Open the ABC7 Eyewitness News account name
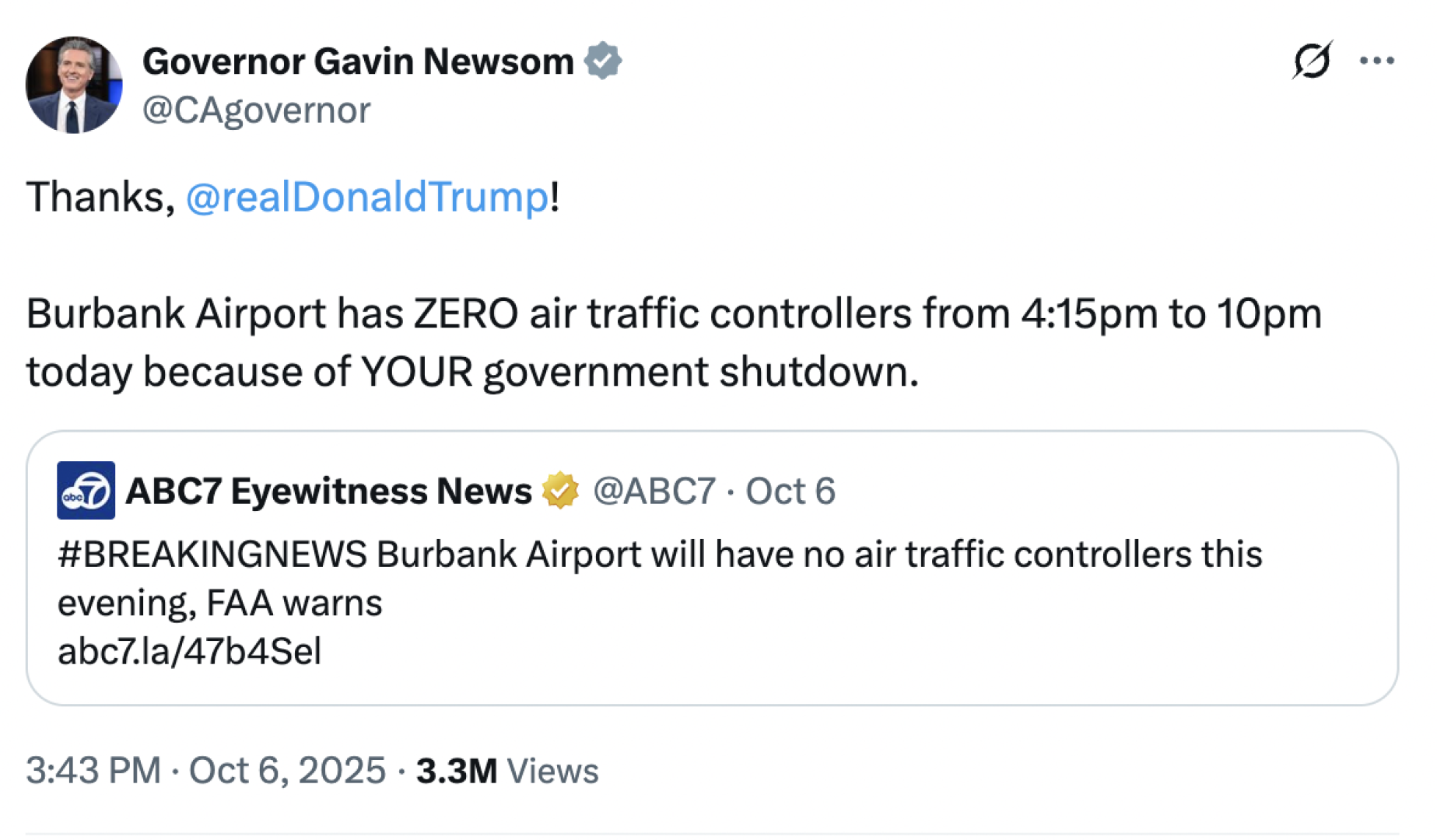This screenshot has height=840, width=1437. click(328, 492)
